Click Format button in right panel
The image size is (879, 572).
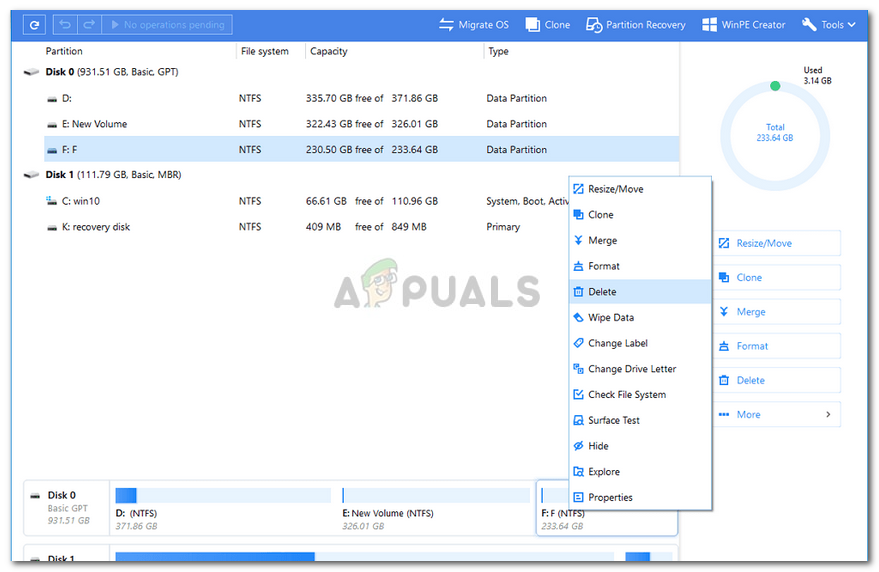click(777, 346)
